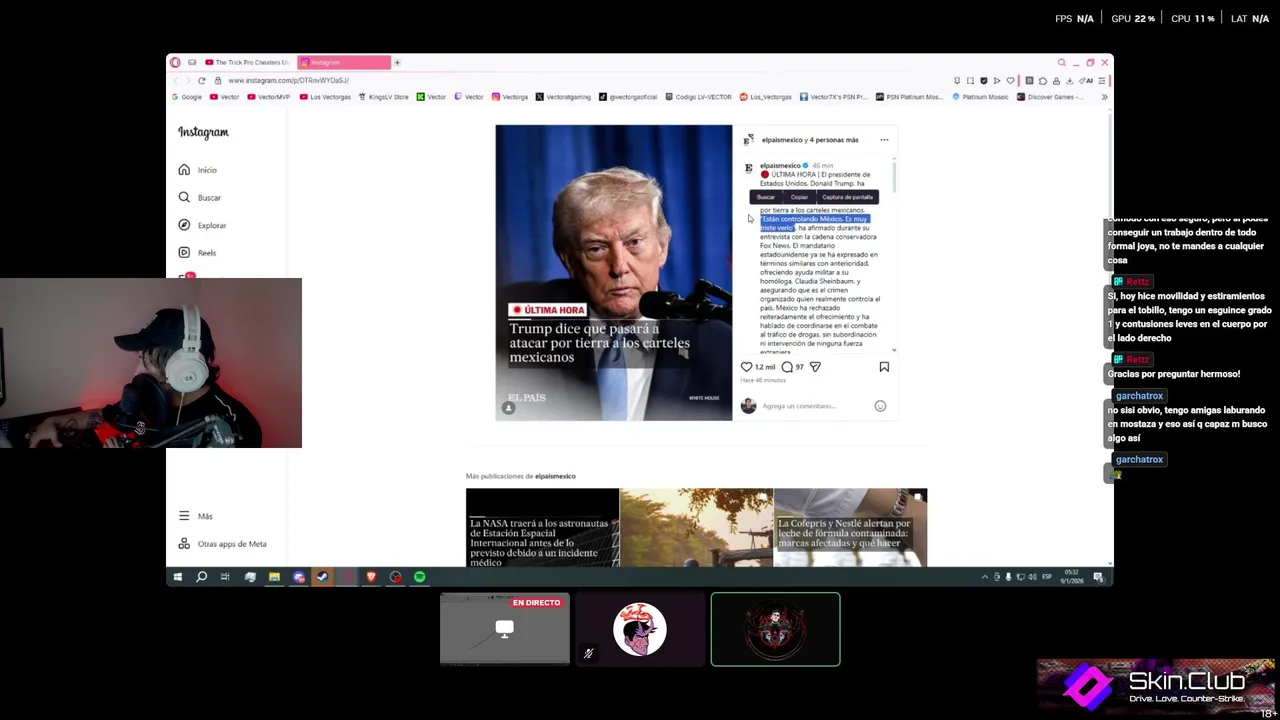The image size is (1280, 720).
Task: Open browser search-tabs magnifier icon
Action: point(1062,62)
